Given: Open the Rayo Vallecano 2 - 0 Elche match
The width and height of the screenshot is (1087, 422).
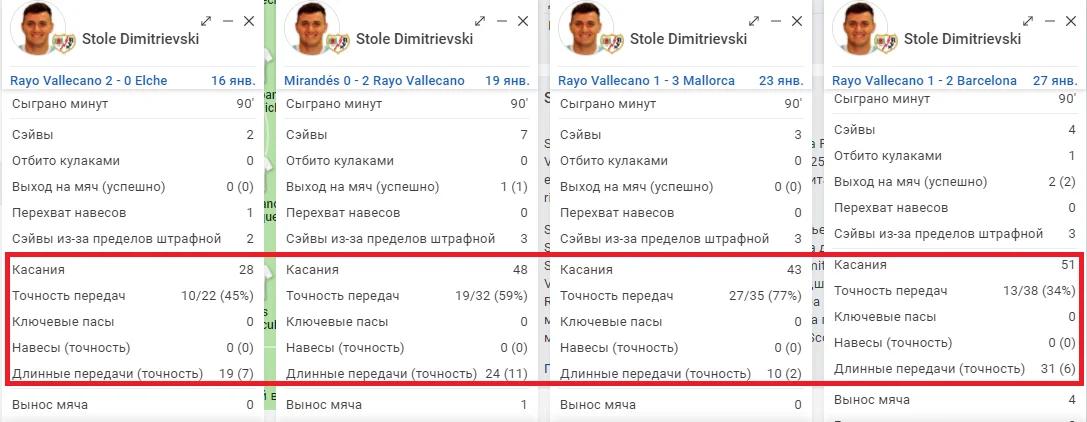Looking at the screenshot, I should 89,81.
